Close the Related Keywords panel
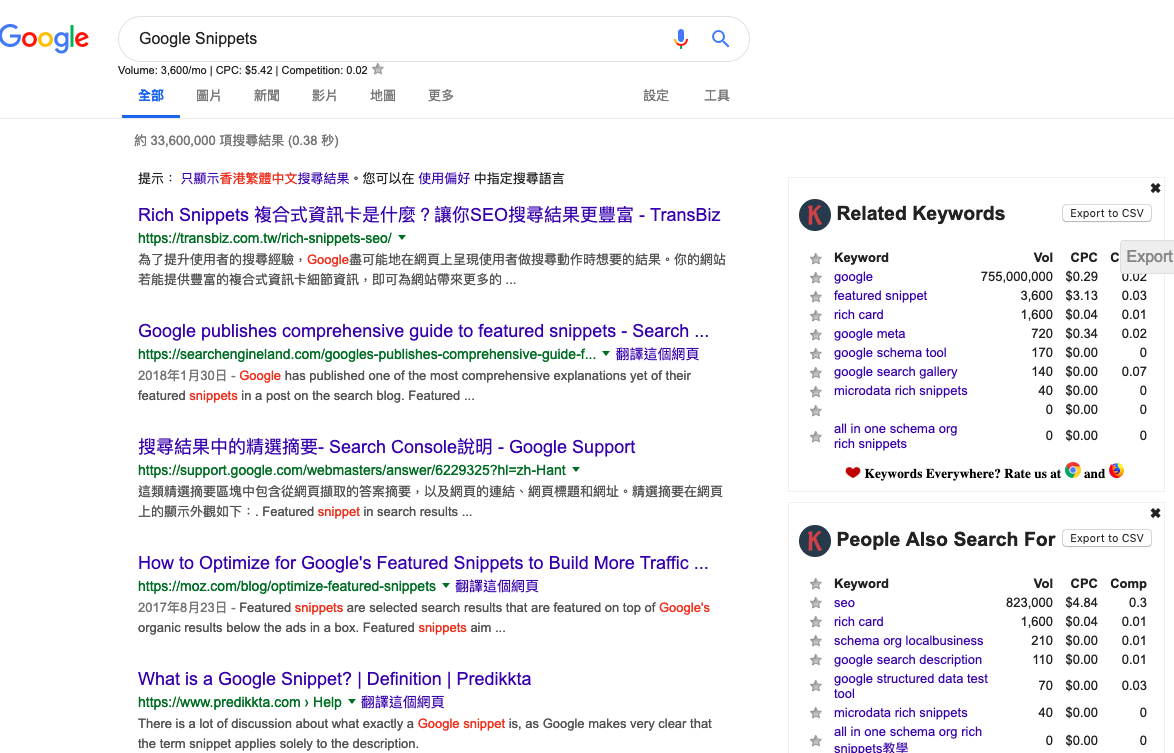 click(1155, 188)
